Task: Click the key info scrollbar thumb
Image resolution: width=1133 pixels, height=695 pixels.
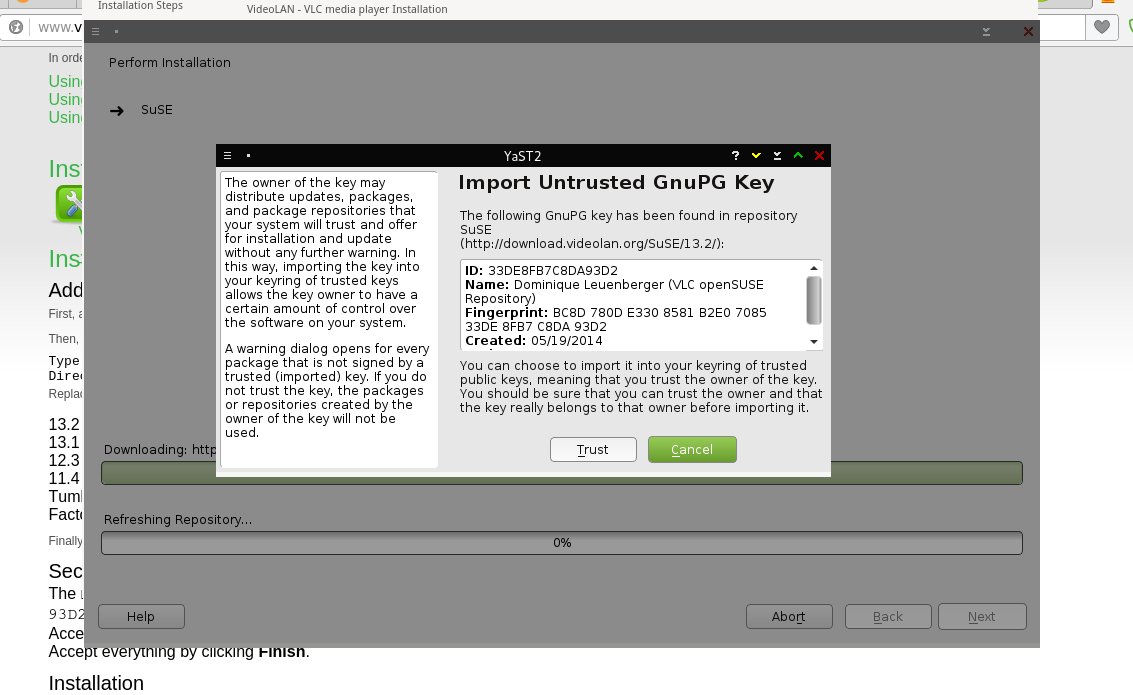Action: point(814,300)
